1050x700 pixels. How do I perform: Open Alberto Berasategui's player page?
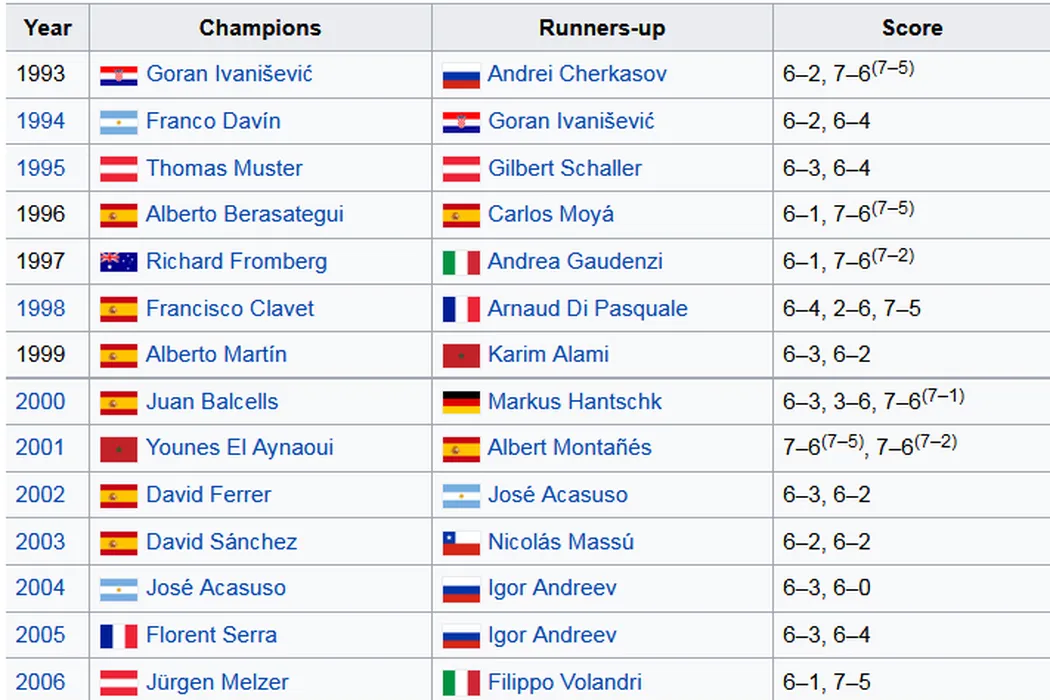(244, 214)
